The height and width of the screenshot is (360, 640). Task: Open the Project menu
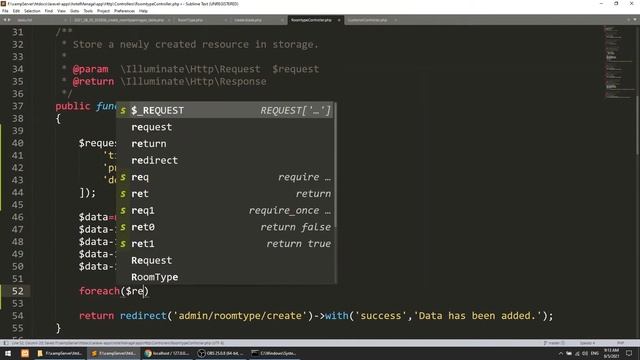click(x=104, y=11)
